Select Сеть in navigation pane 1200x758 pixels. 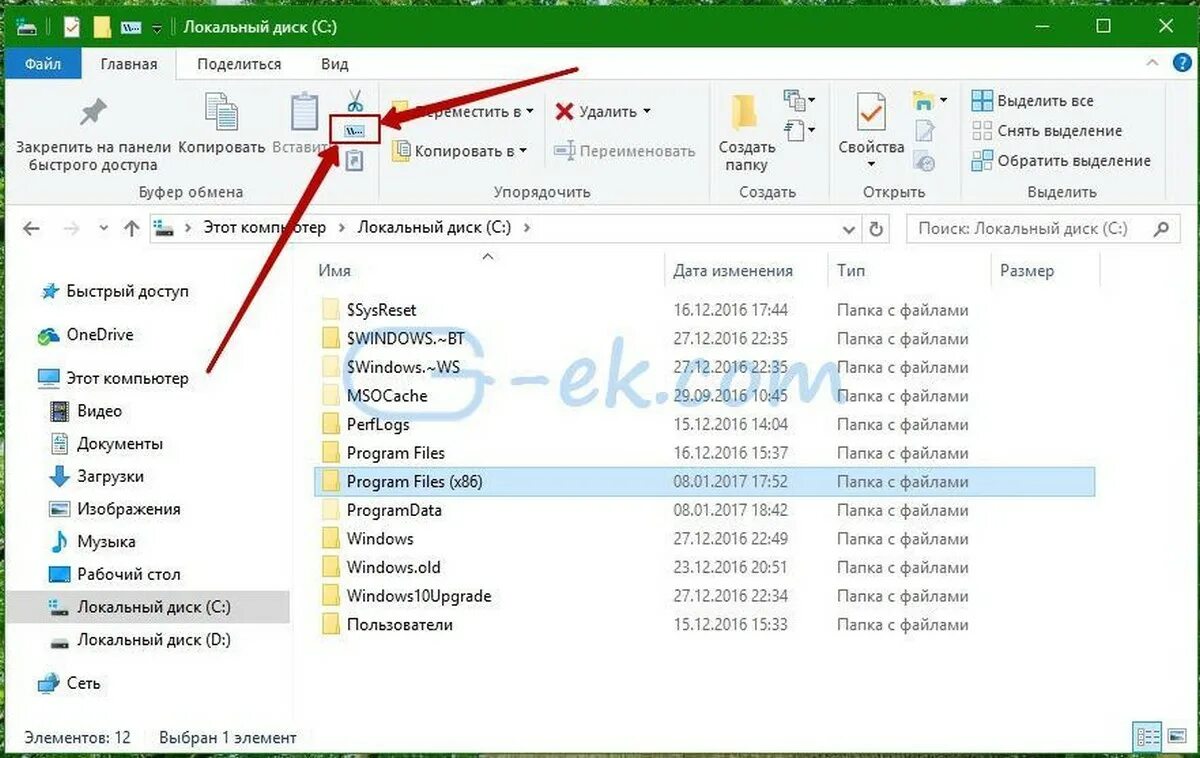coord(69,684)
